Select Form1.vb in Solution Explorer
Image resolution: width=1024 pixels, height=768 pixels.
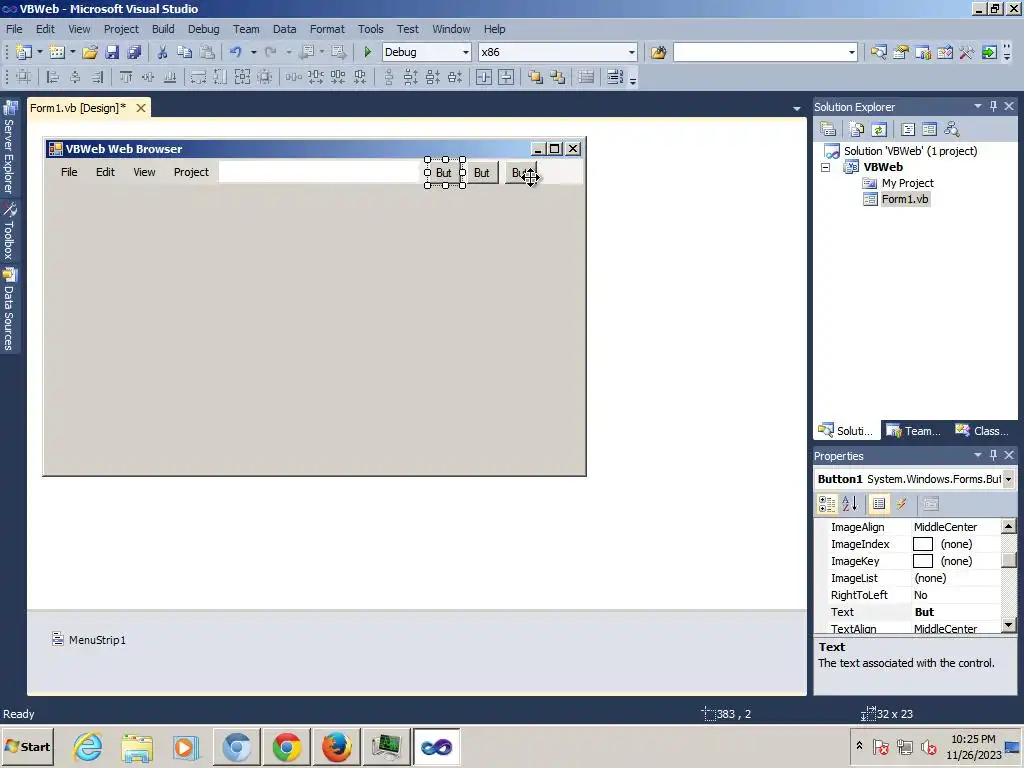pyautogui.click(x=904, y=199)
